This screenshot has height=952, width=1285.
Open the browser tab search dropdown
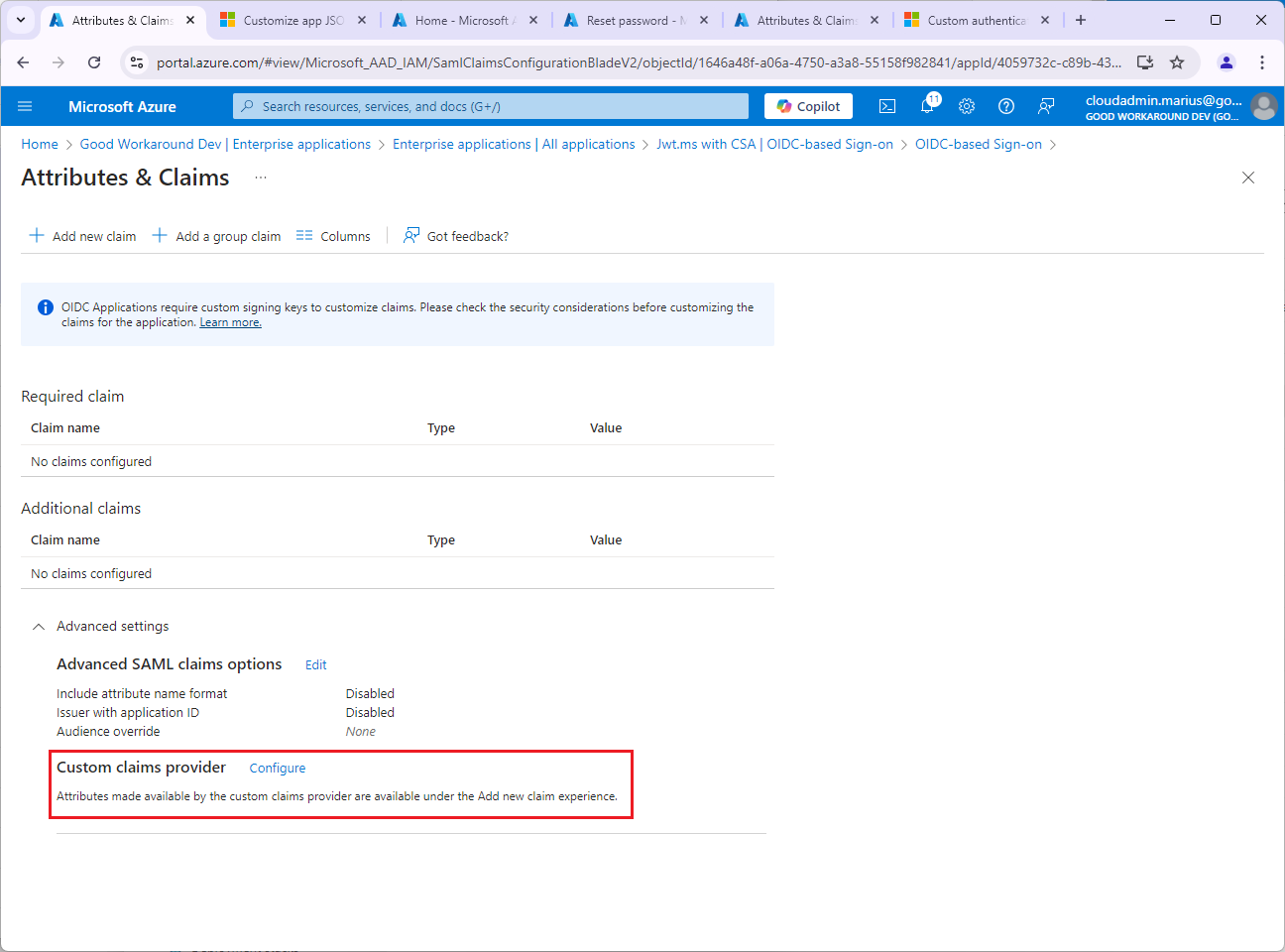[x=21, y=20]
